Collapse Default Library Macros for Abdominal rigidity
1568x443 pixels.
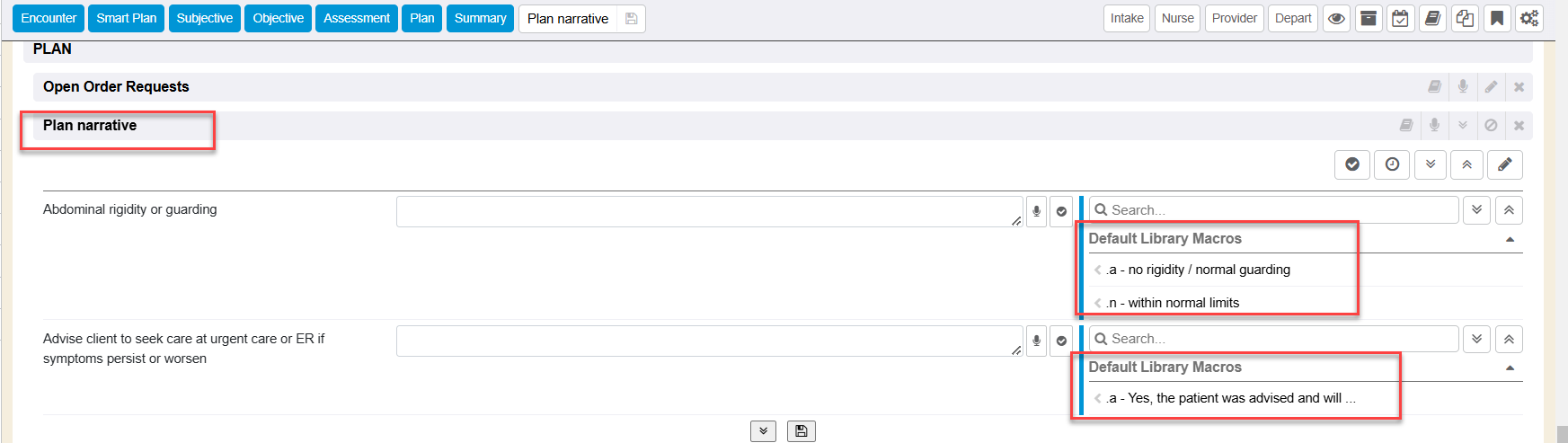(1510, 239)
